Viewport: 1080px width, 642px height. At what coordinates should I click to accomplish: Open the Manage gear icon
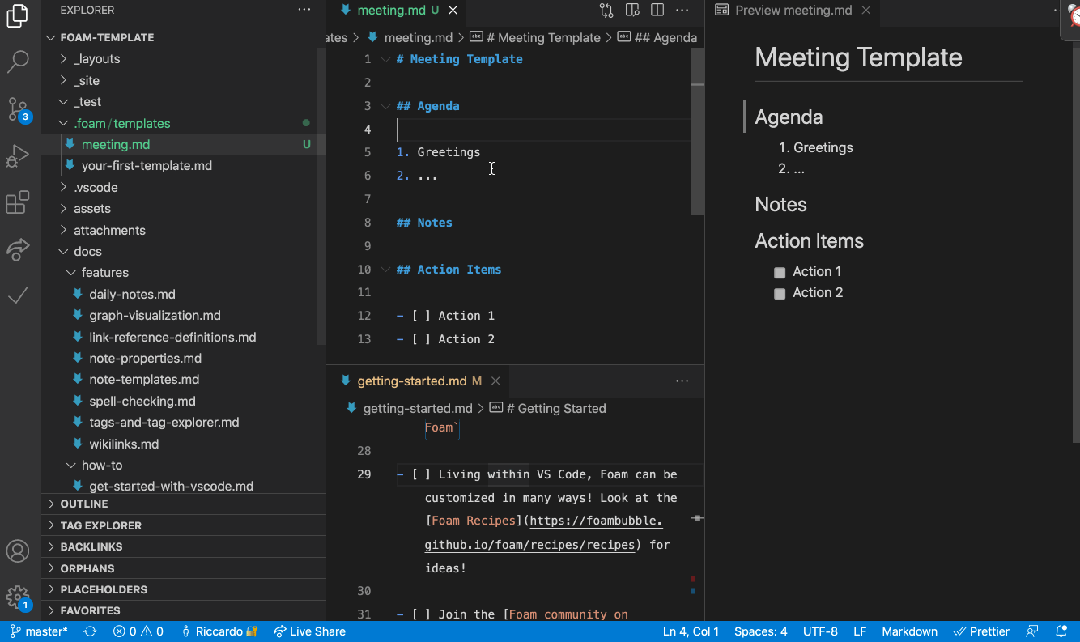tap(17, 597)
